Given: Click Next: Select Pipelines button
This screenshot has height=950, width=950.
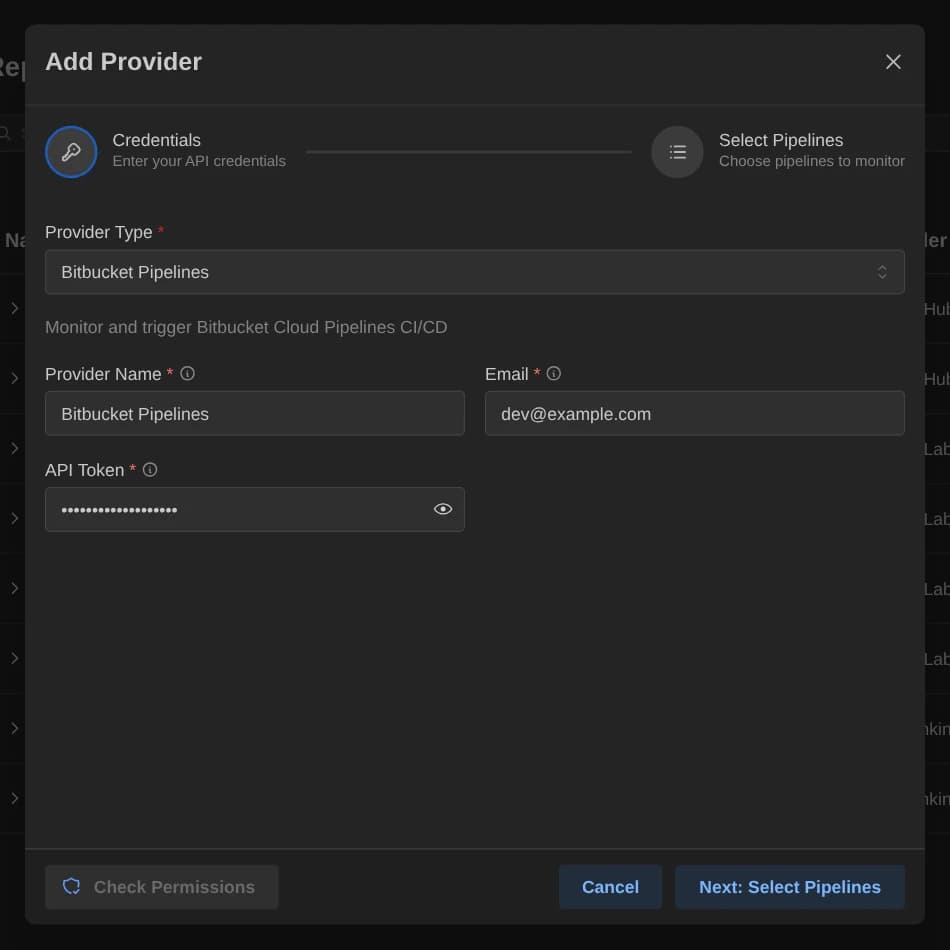Looking at the screenshot, I should (x=789, y=887).
